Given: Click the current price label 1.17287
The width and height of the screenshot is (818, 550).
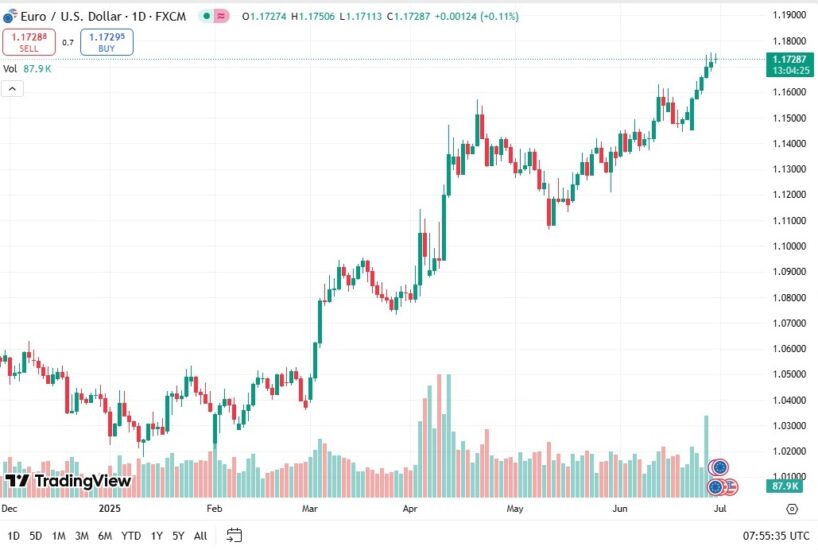Looking at the screenshot, I should (789, 60).
